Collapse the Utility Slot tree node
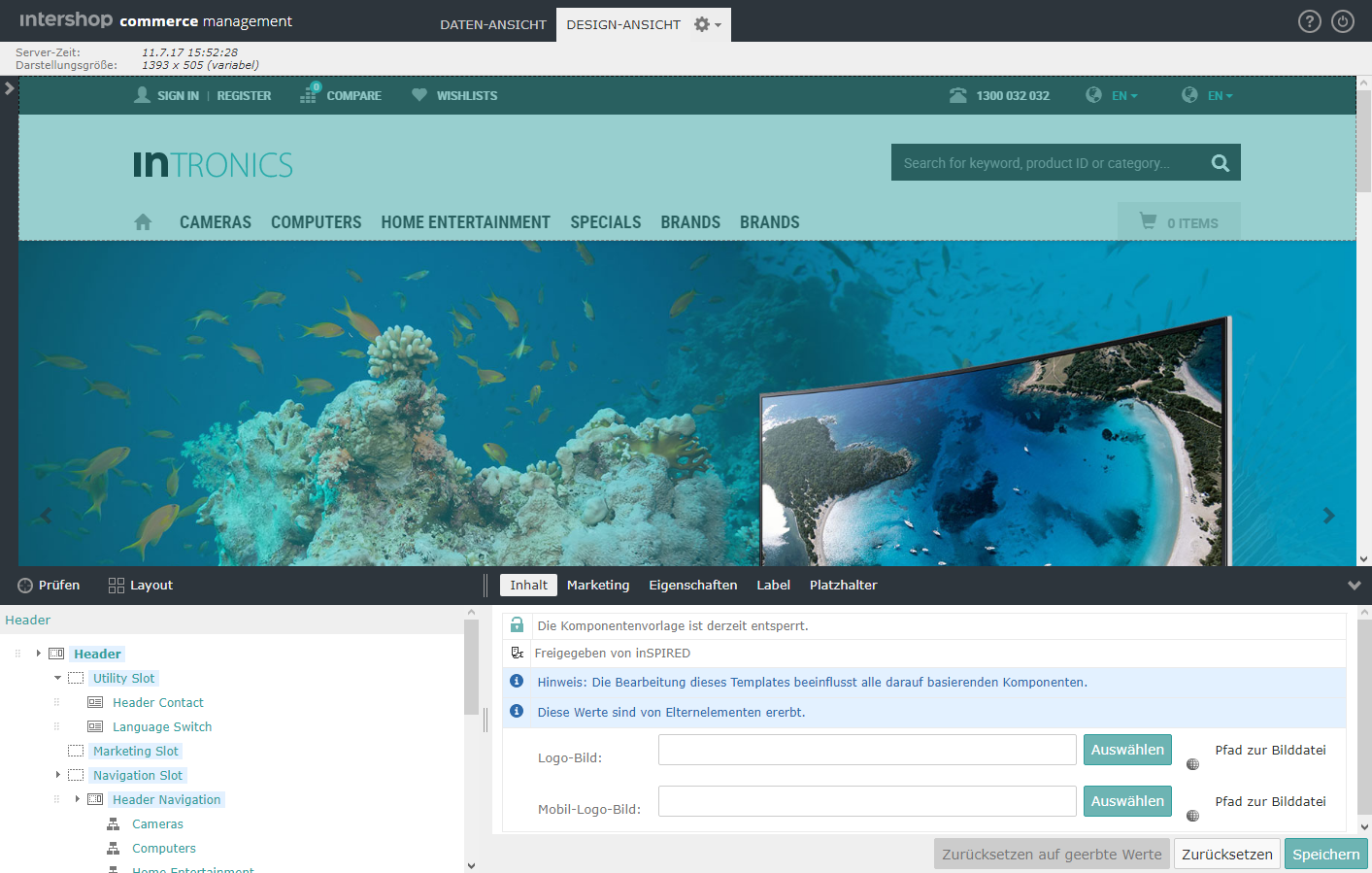 click(x=57, y=678)
